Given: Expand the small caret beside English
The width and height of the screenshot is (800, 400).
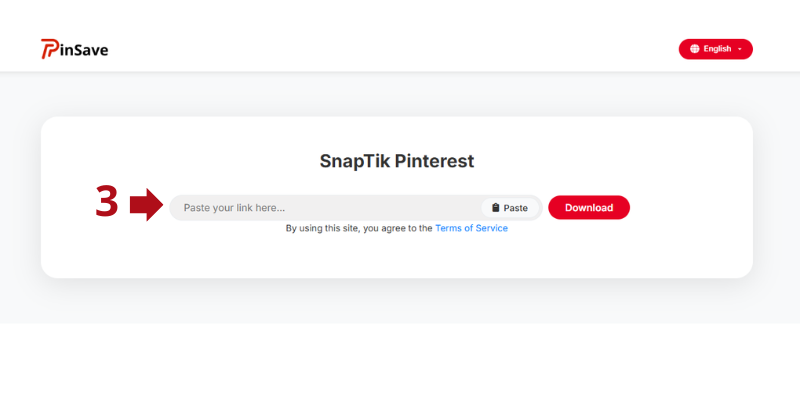Looking at the screenshot, I should tap(740, 49).
